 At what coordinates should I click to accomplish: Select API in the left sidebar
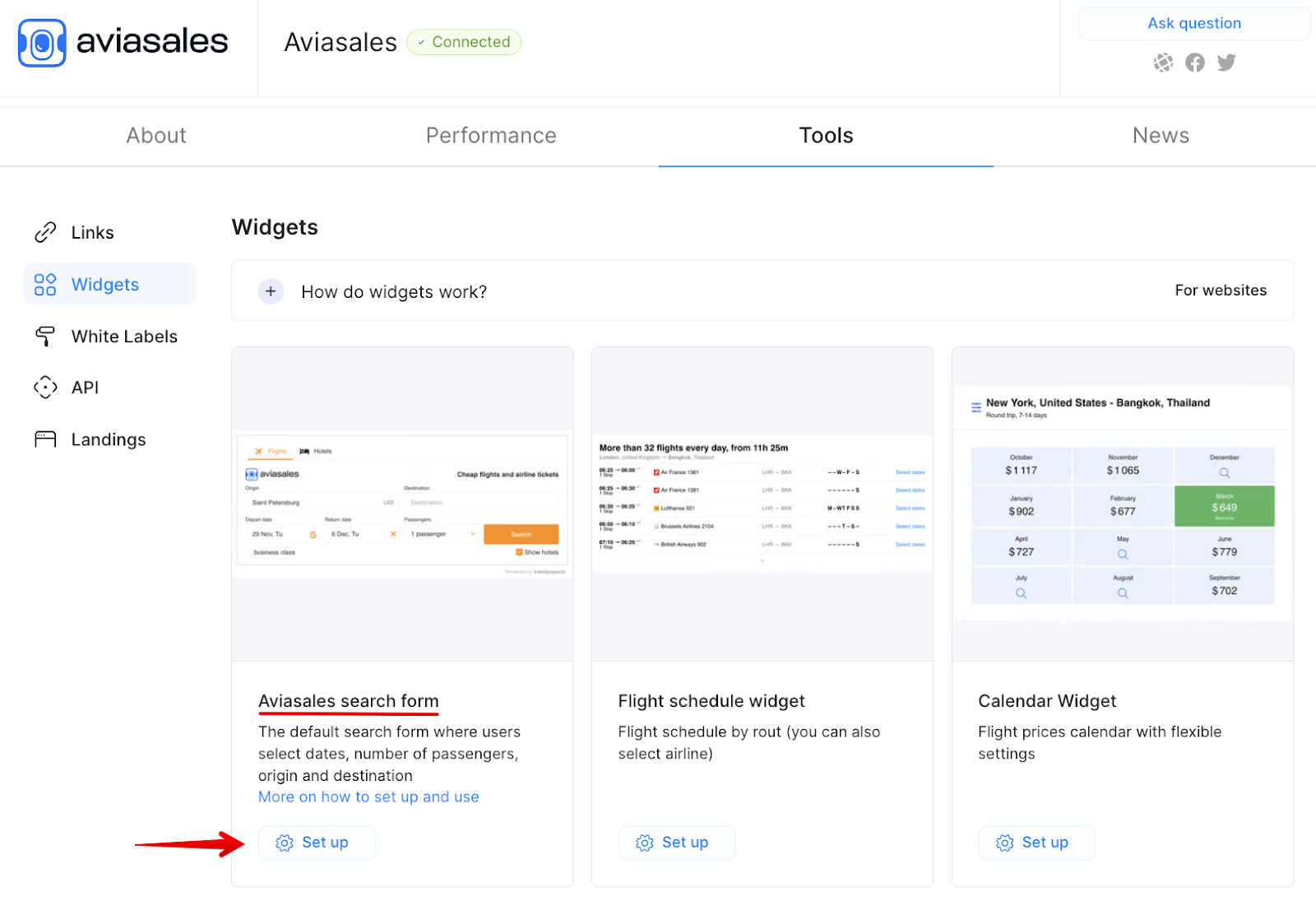[x=85, y=387]
